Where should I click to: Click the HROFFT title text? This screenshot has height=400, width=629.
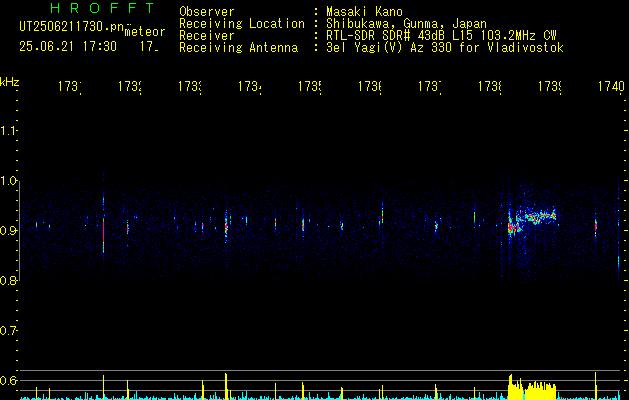(102, 8)
